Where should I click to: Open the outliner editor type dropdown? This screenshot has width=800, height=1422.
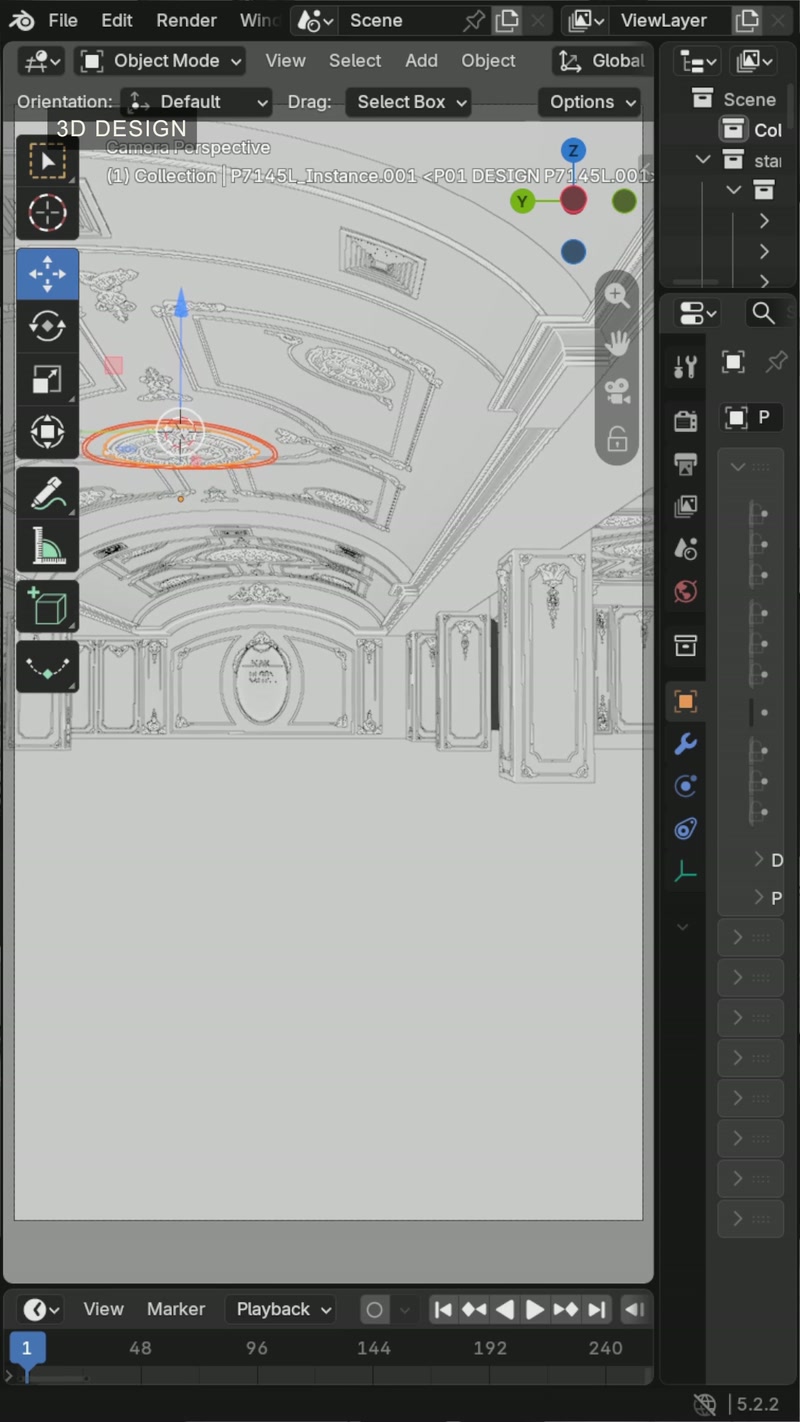pos(698,61)
